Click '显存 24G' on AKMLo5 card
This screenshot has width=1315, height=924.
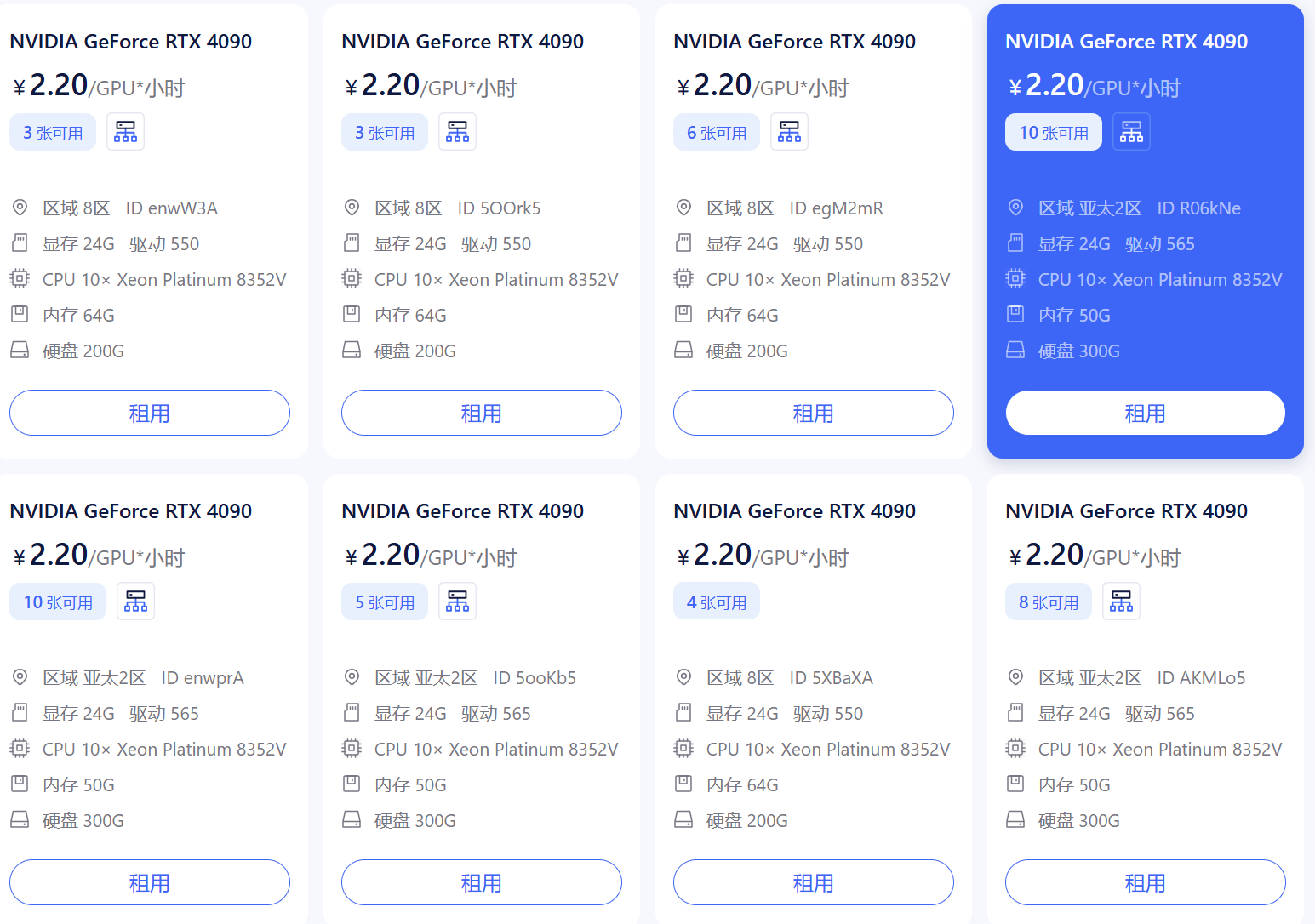coord(1074,714)
